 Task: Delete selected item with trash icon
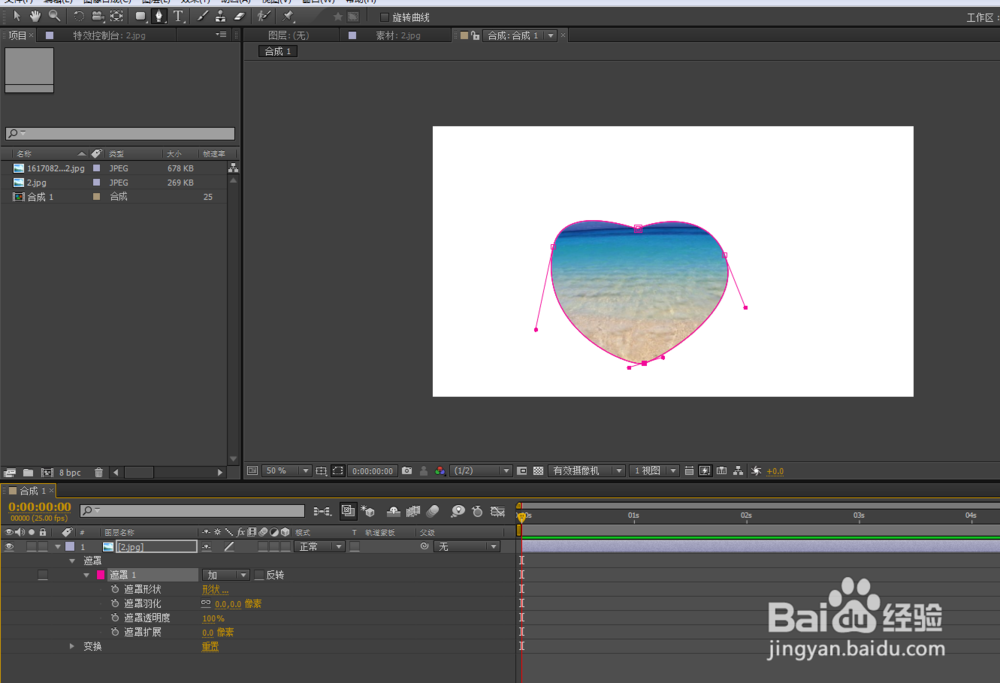[98, 473]
